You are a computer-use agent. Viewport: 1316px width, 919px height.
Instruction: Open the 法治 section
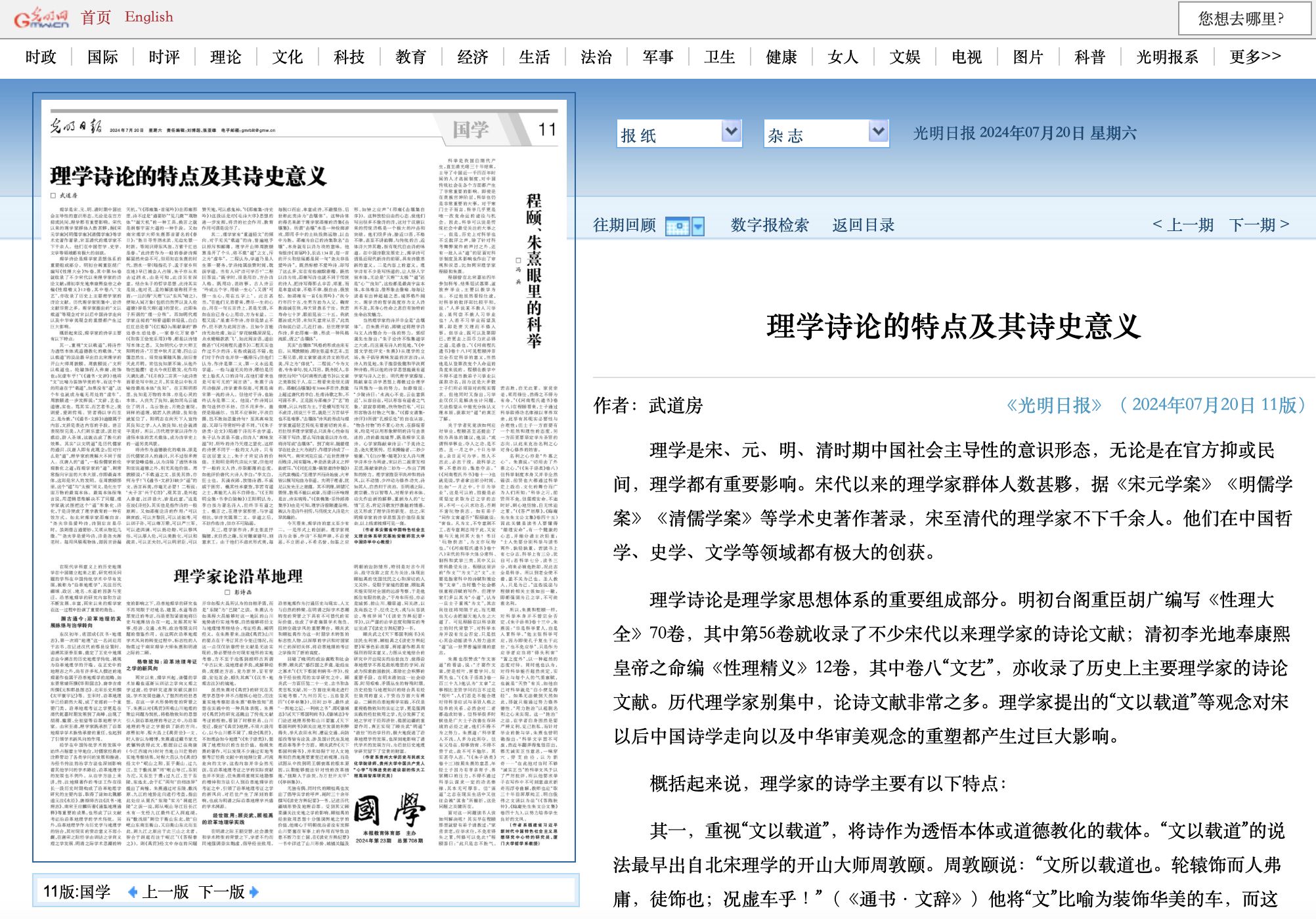point(596,57)
